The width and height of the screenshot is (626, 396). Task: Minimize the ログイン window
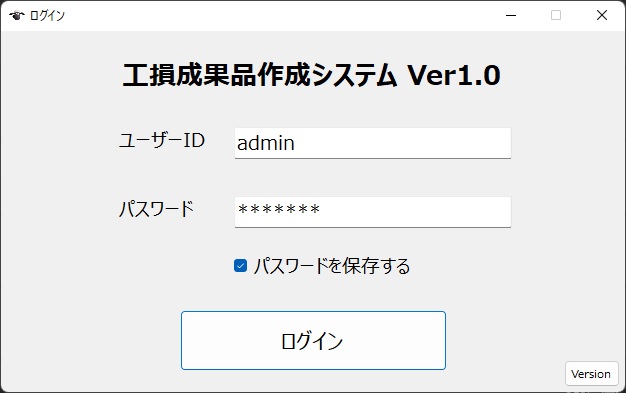[x=511, y=16]
